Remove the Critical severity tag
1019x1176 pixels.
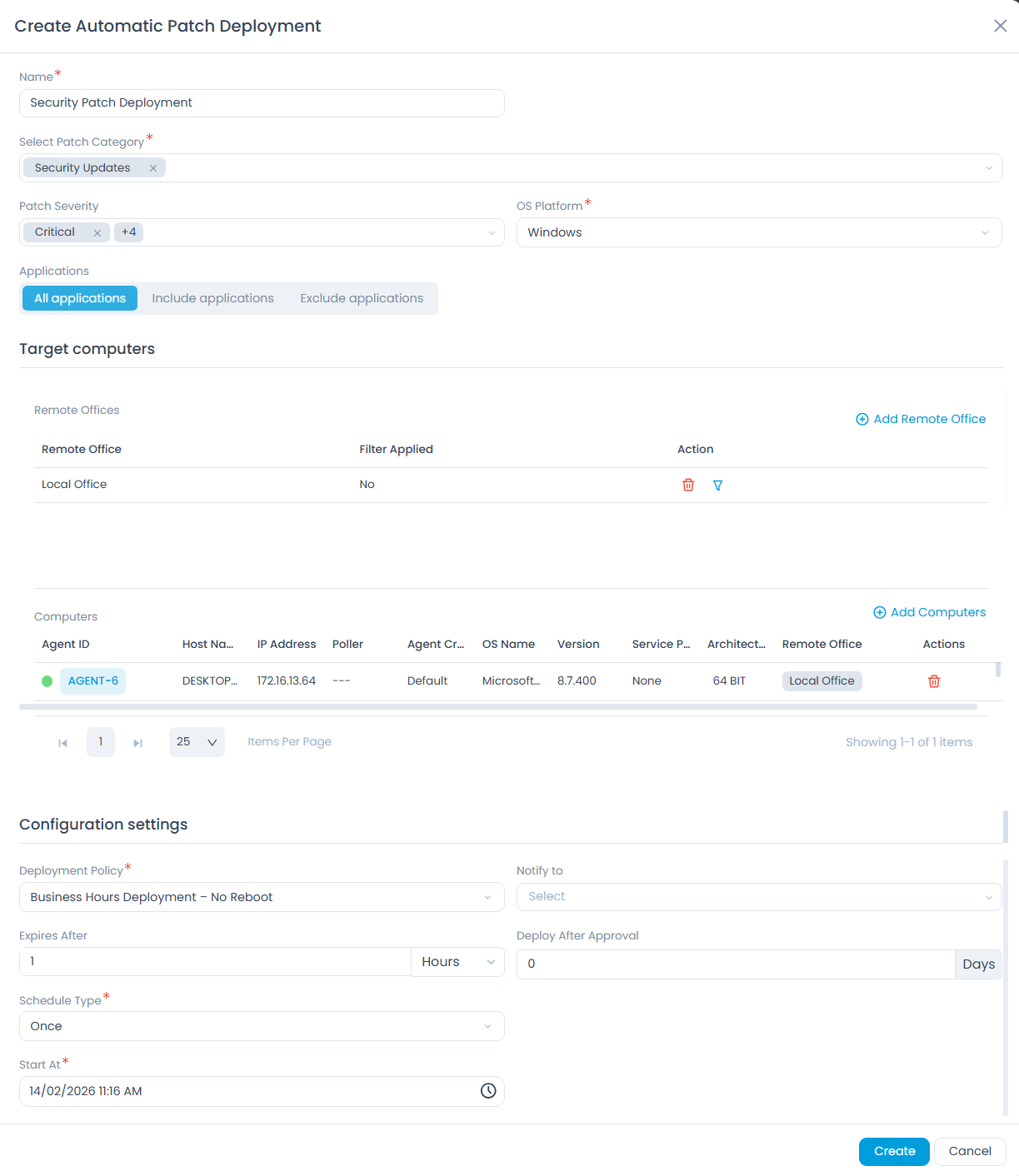[x=97, y=233]
